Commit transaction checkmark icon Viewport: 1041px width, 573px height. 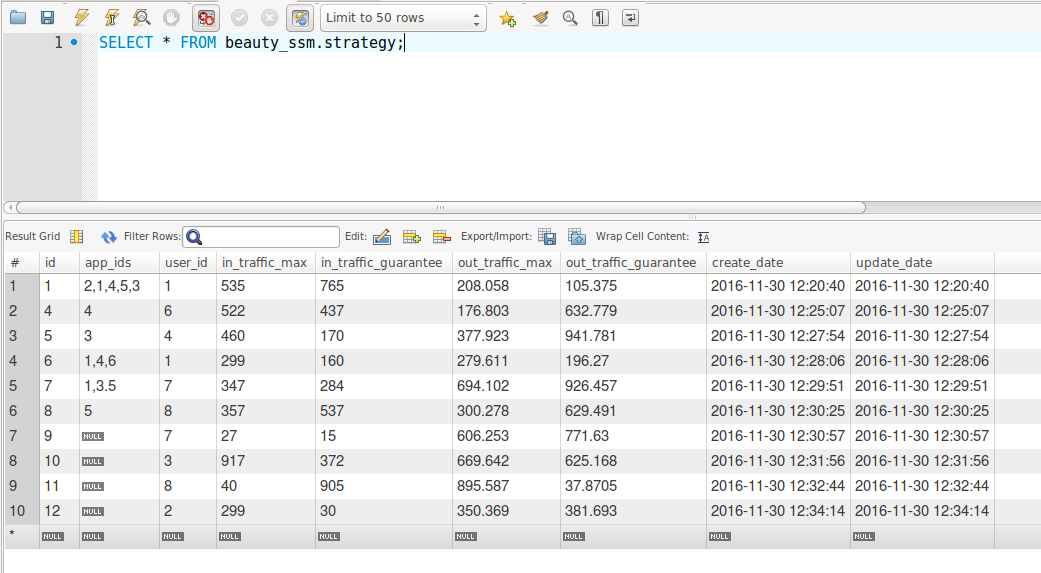pos(239,18)
